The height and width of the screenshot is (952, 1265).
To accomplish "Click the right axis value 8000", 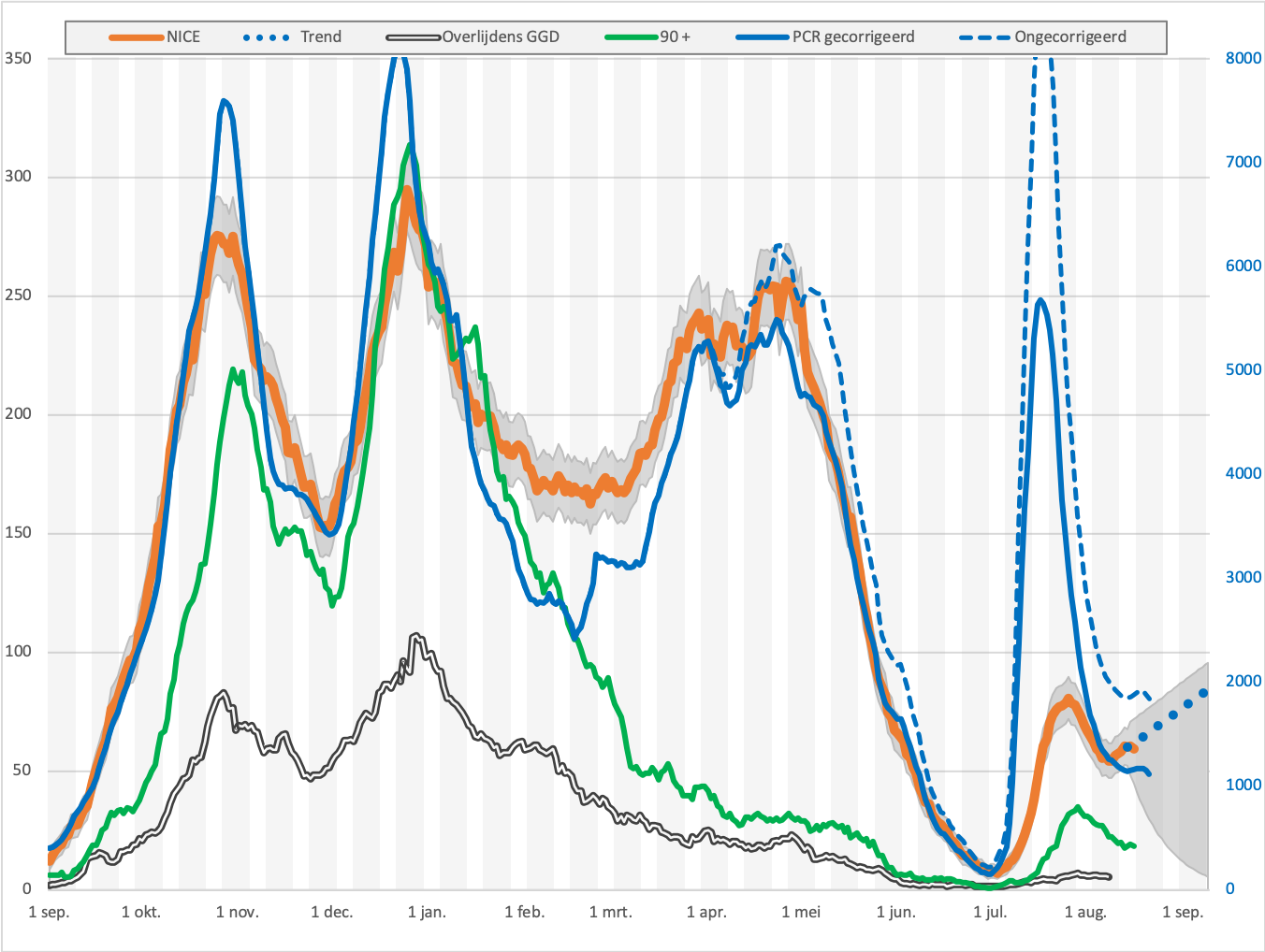I will pyautogui.click(x=1243, y=58).
